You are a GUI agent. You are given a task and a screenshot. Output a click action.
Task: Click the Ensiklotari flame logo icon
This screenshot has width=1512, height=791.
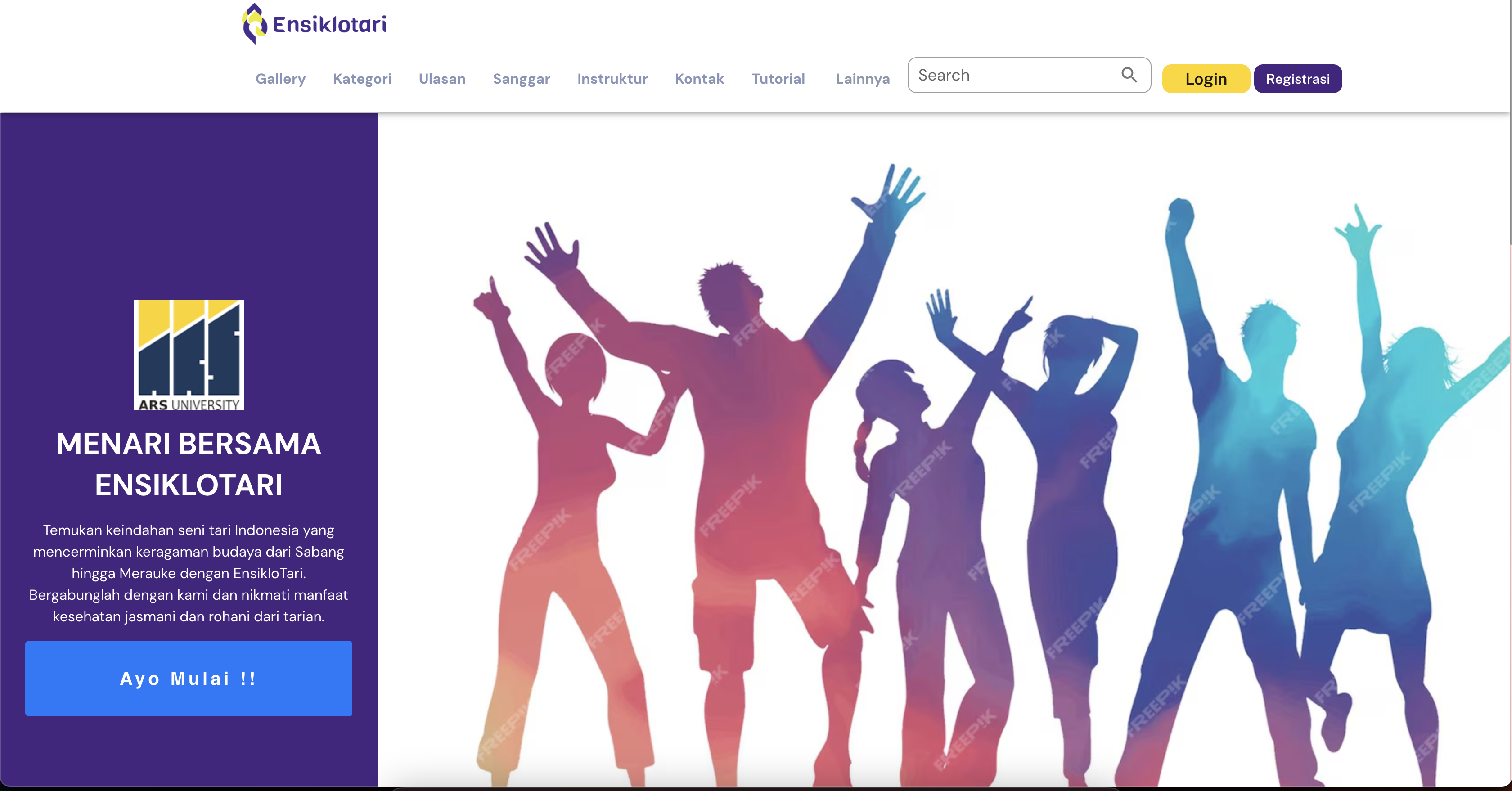click(x=255, y=24)
